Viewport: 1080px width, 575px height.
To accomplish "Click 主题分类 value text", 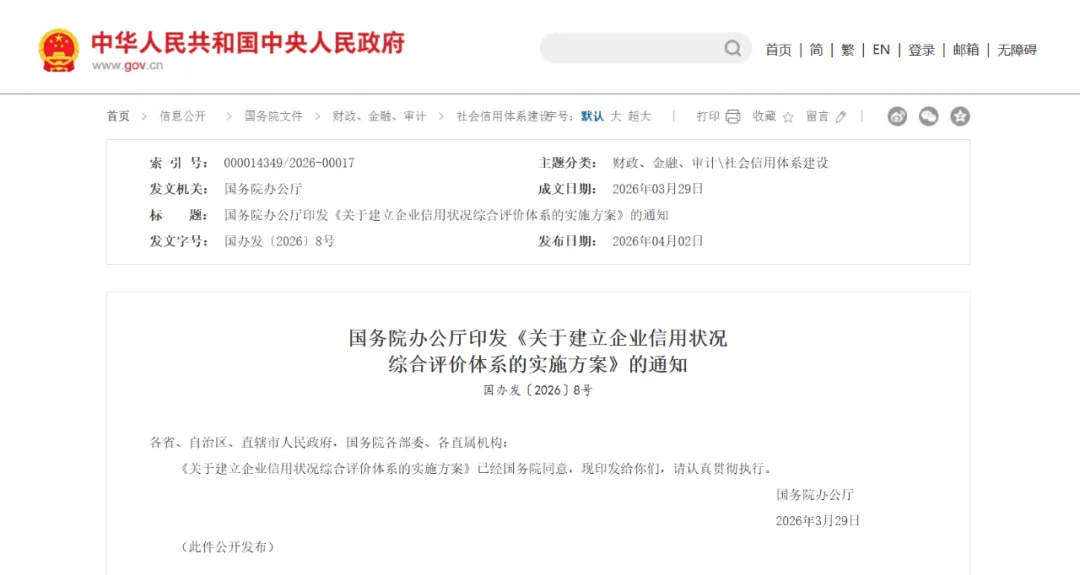I will [x=720, y=163].
